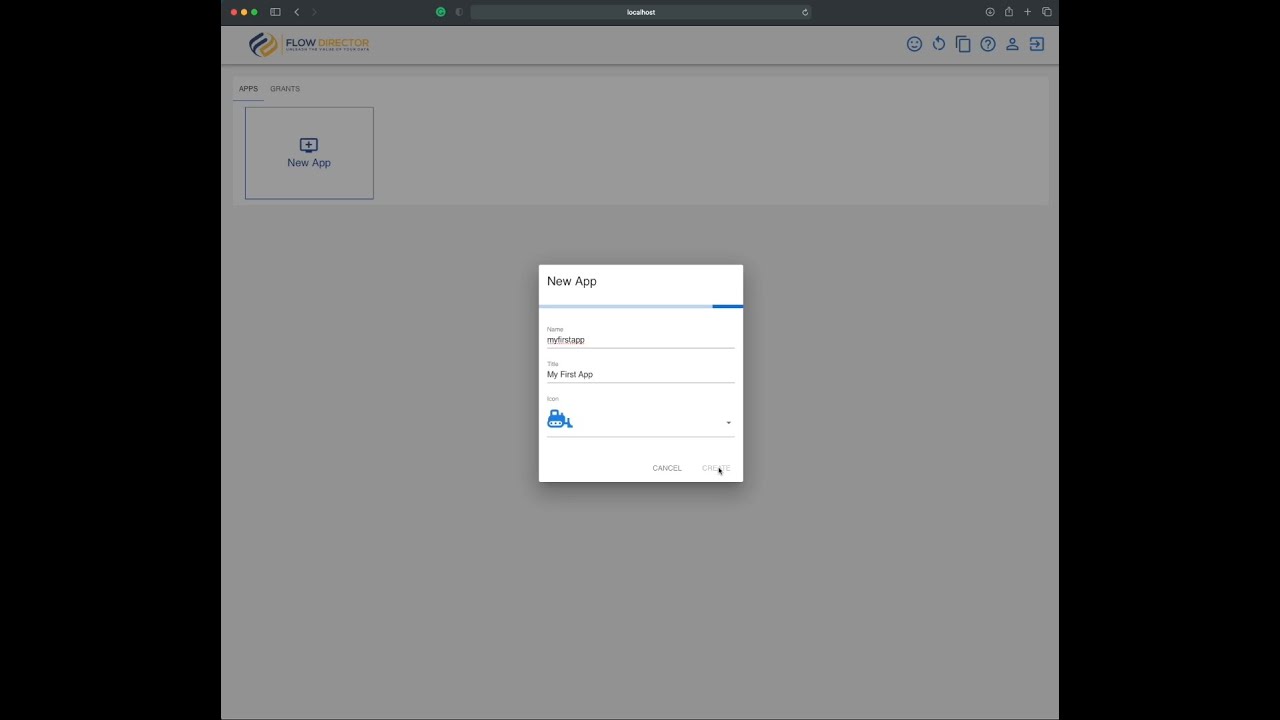Switch to the GRANTS tab
The width and height of the screenshot is (1280, 720).
(x=285, y=89)
